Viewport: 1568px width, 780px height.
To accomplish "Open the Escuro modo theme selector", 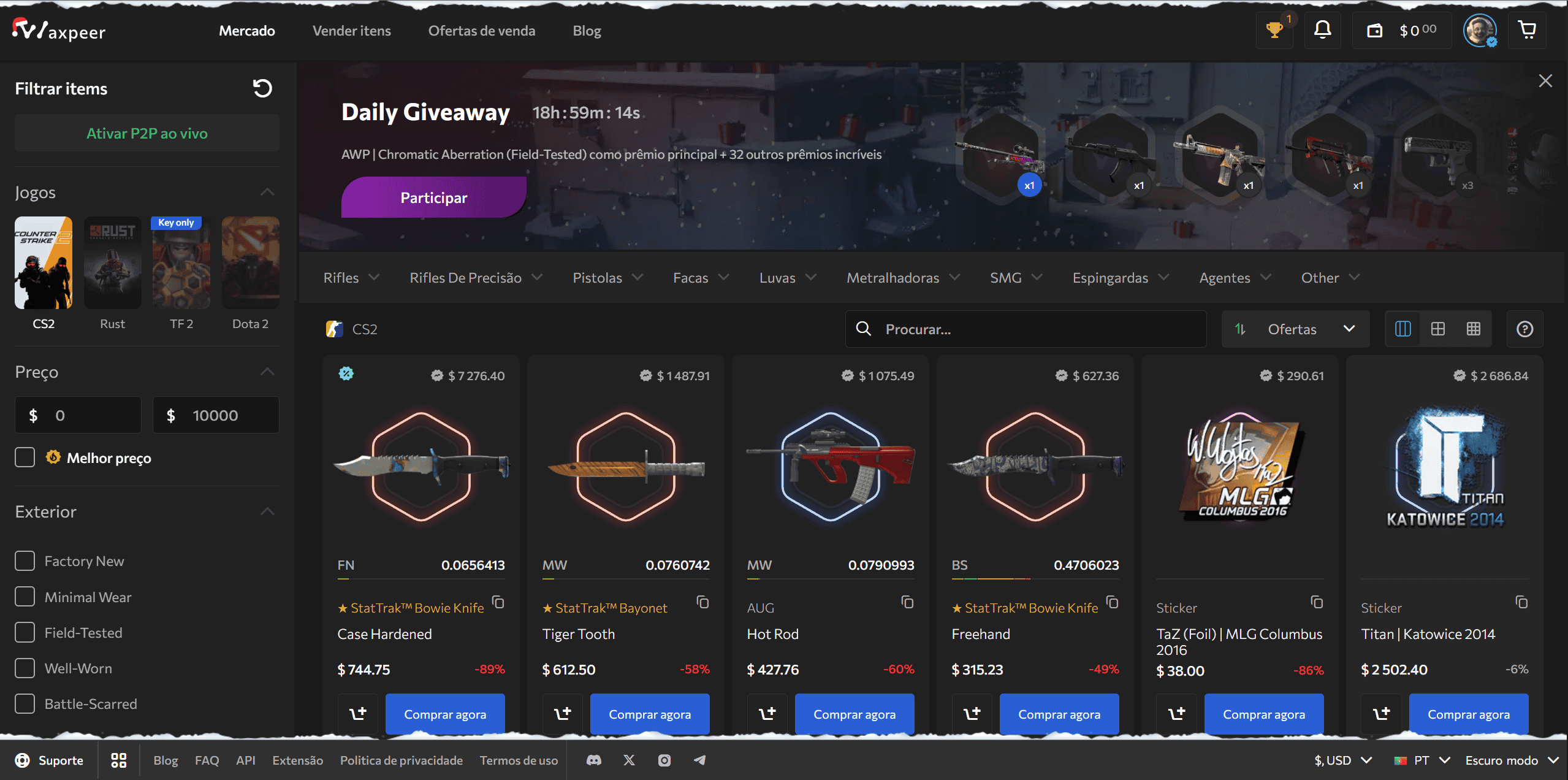I will 1512,760.
